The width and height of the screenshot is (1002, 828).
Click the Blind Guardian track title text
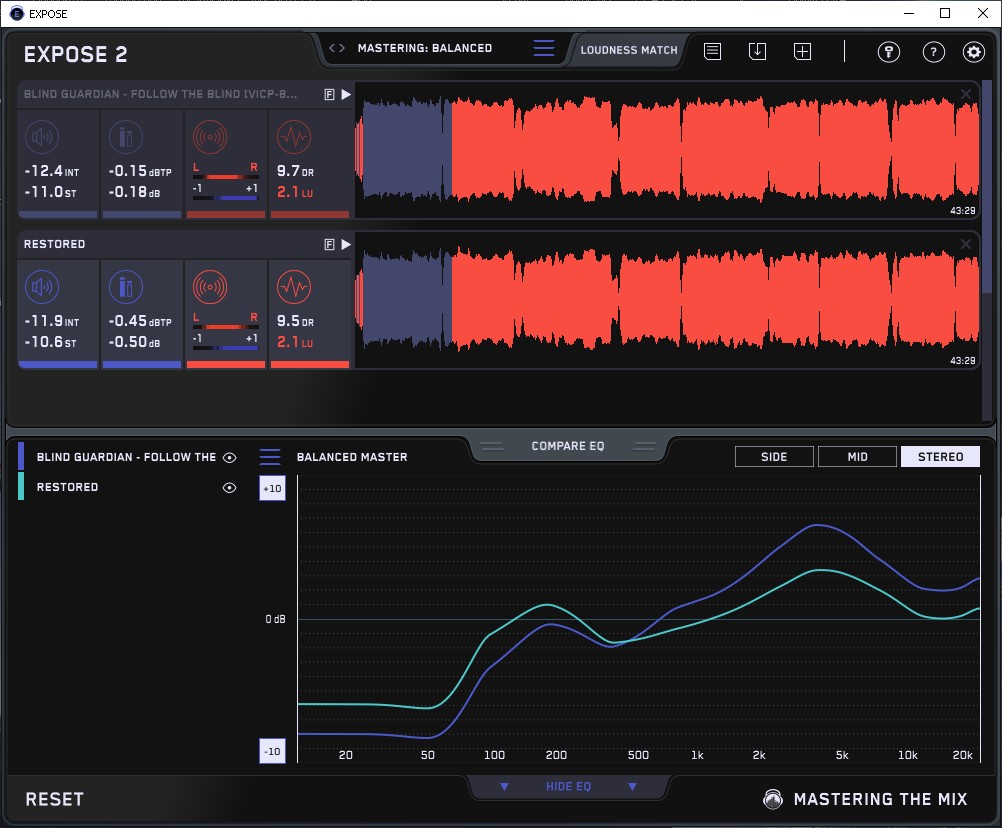coord(160,94)
